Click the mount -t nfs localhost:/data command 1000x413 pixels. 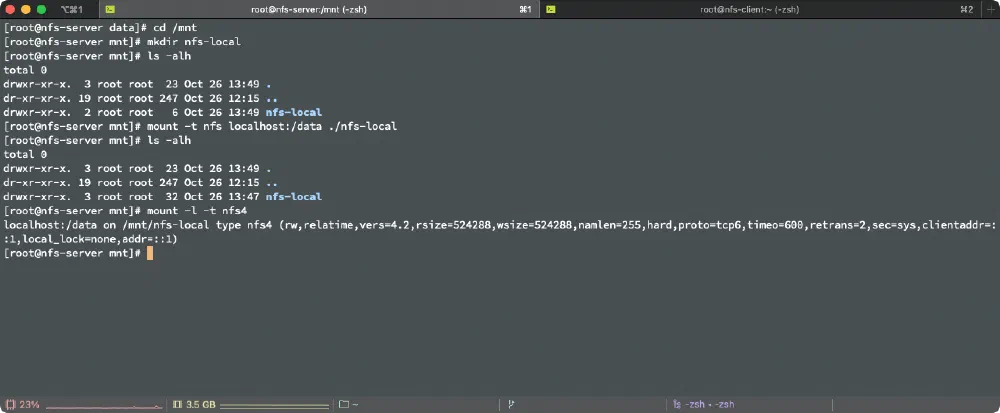click(x=272, y=126)
